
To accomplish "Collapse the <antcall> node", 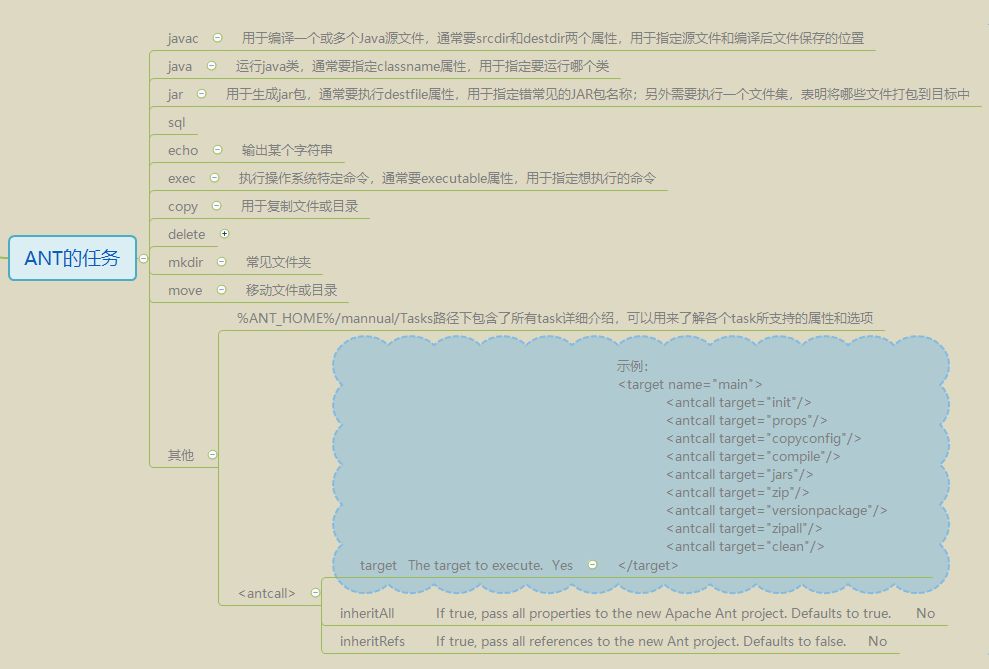I will (x=315, y=593).
